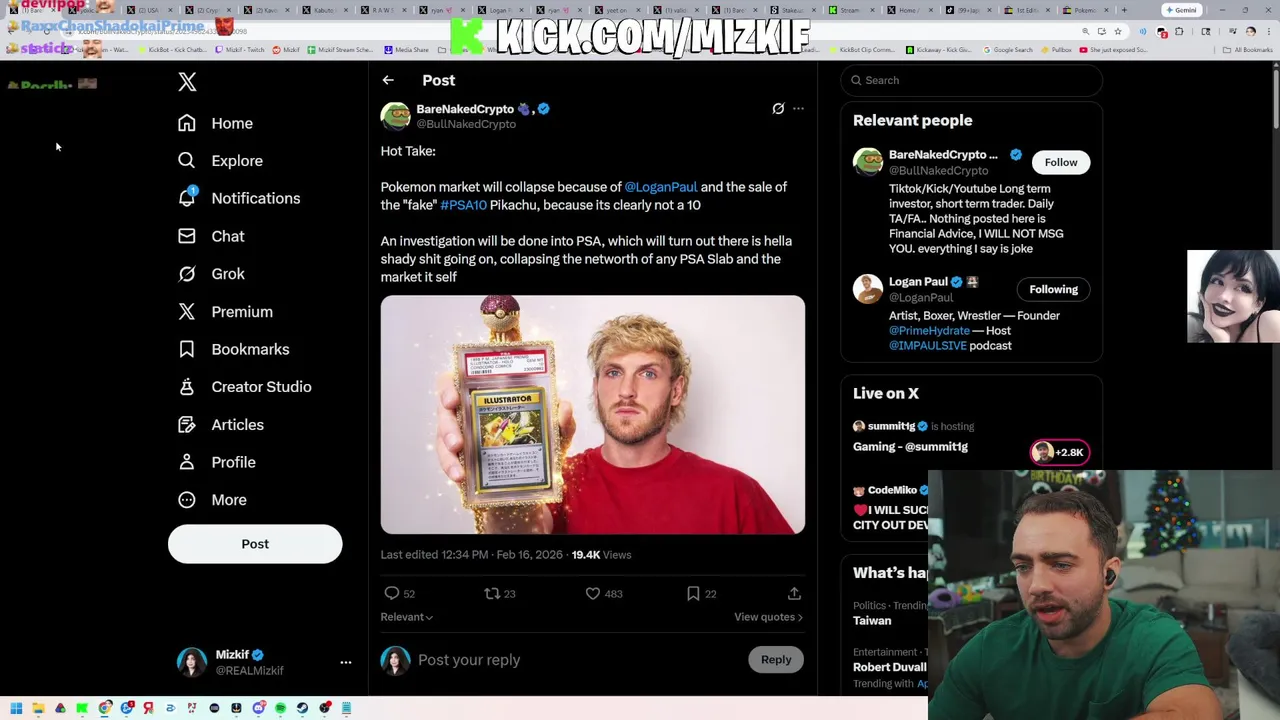The height and width of the screenshot is (720, 1280).
Task: Click the Grok icon on post header
Action: pos(778,108)
